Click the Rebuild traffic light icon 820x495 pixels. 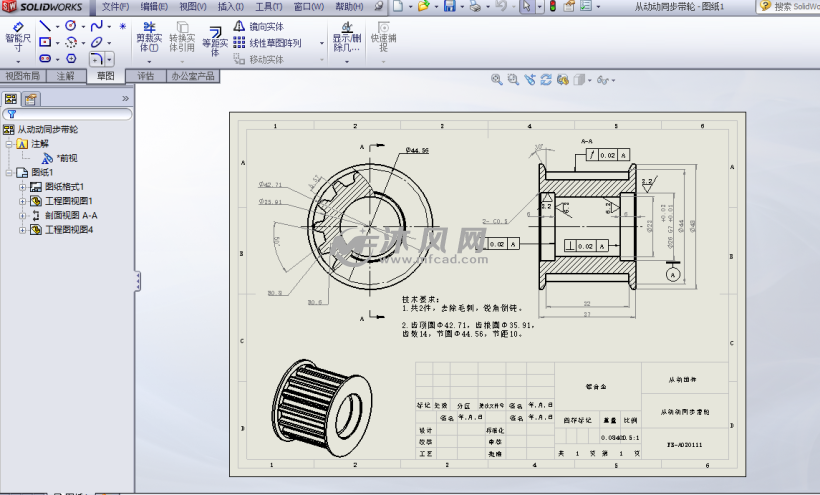click(553, 6)
